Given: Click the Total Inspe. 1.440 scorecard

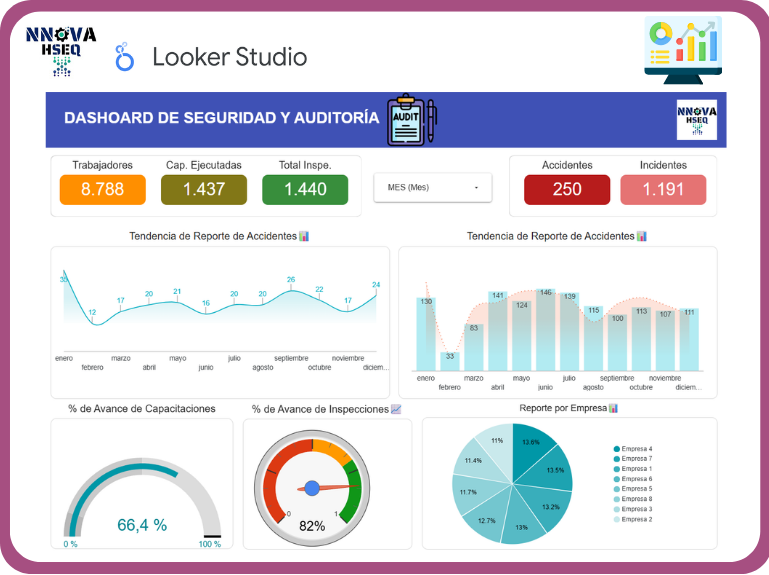Looking at the screenshot, I should [x=305, y=189].
